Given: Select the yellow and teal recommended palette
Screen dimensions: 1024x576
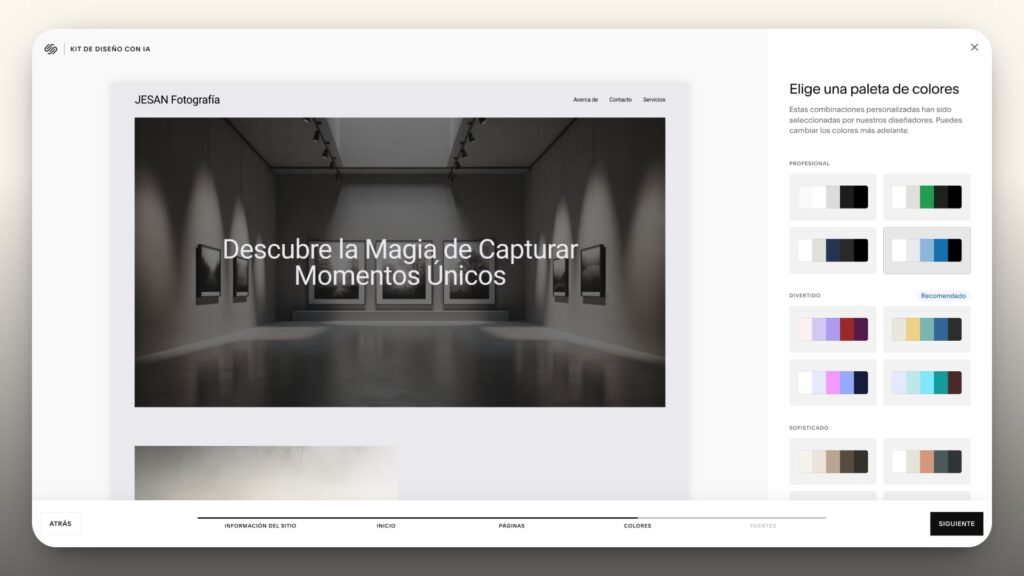Looking at the screenshot, I should coord(926,329).
